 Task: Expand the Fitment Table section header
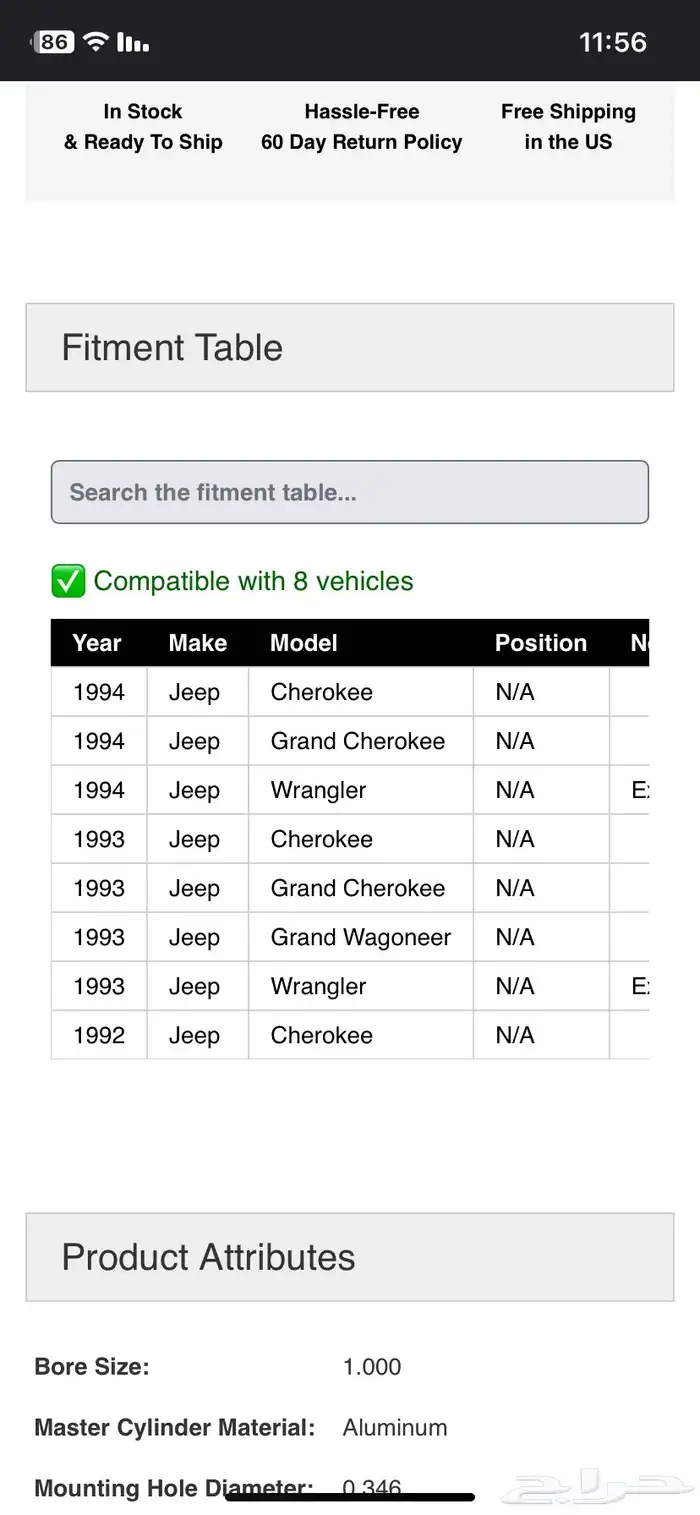(350, 347)
